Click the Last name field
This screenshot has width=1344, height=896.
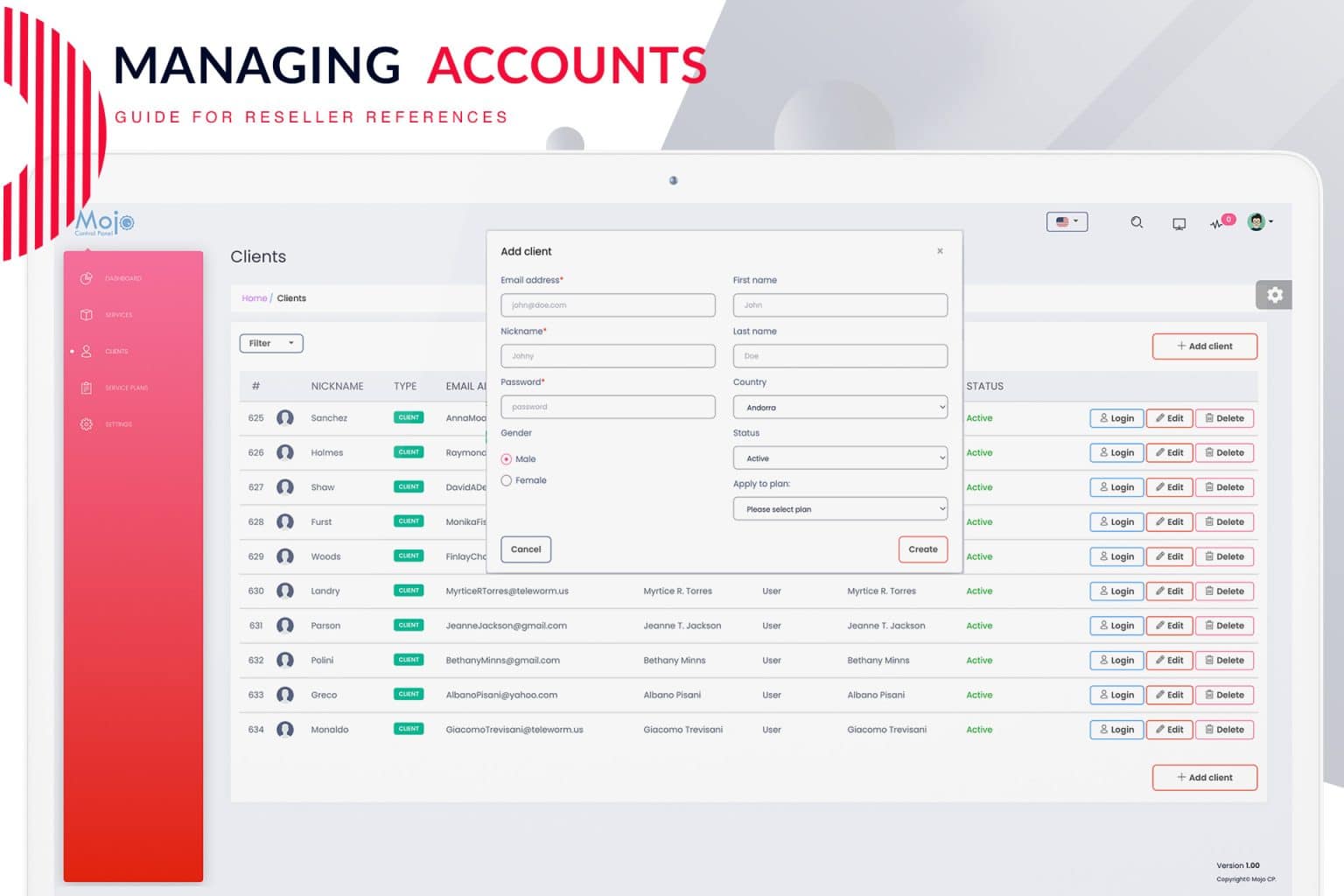(840, 356)
